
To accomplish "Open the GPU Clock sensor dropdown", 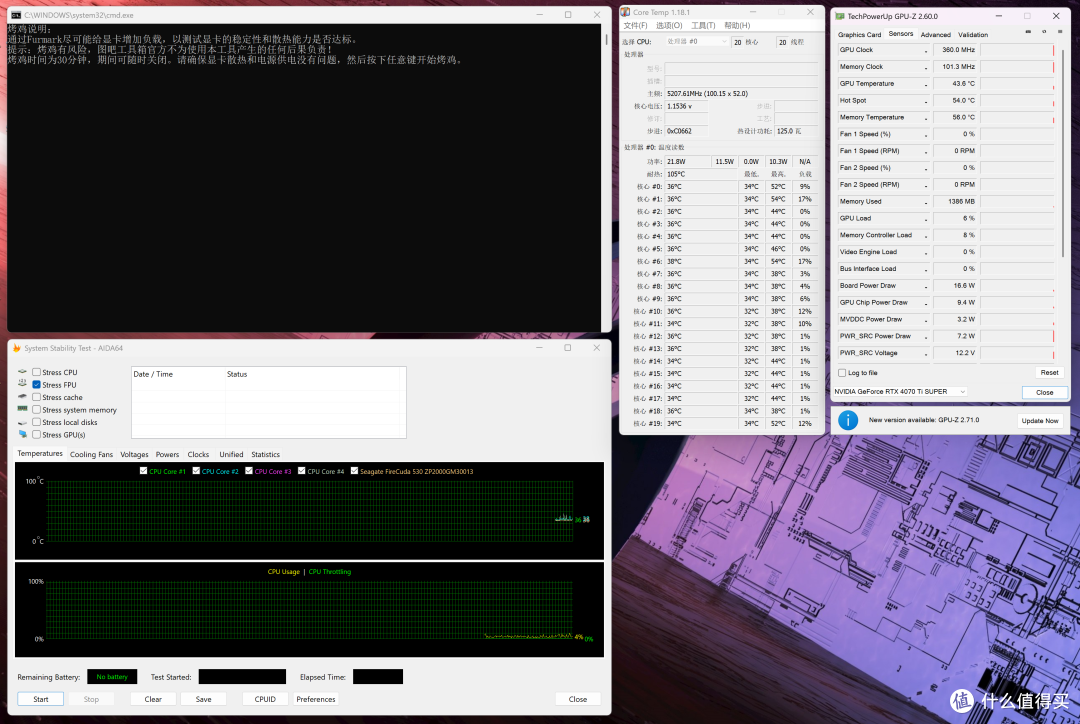I will pyautogui.click(x=926, y=50).
